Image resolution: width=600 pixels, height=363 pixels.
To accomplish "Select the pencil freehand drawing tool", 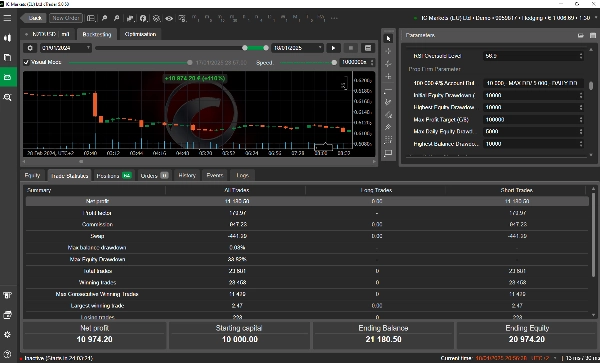I will (x=388, y=102).
